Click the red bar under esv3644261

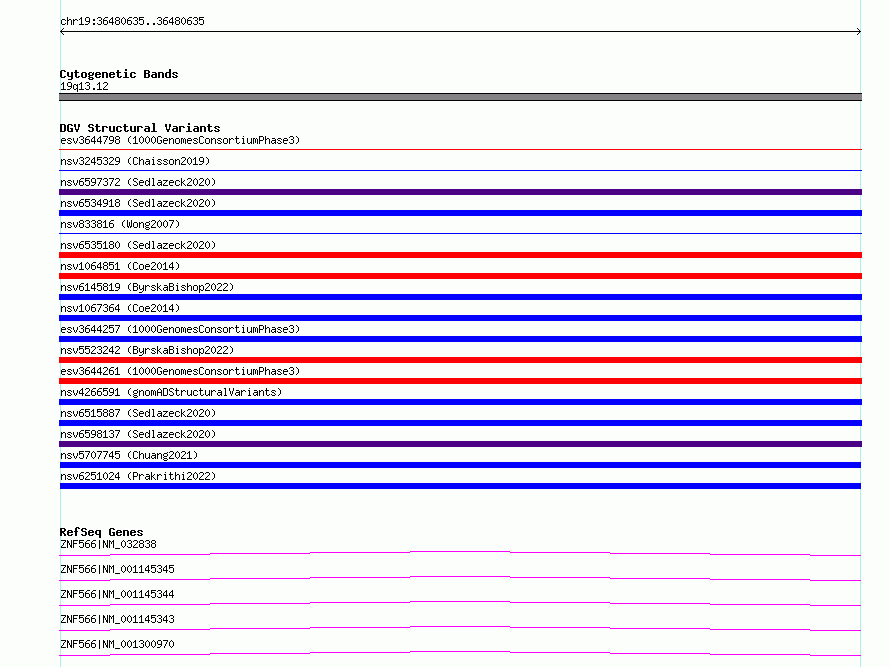tap(460, 381)
